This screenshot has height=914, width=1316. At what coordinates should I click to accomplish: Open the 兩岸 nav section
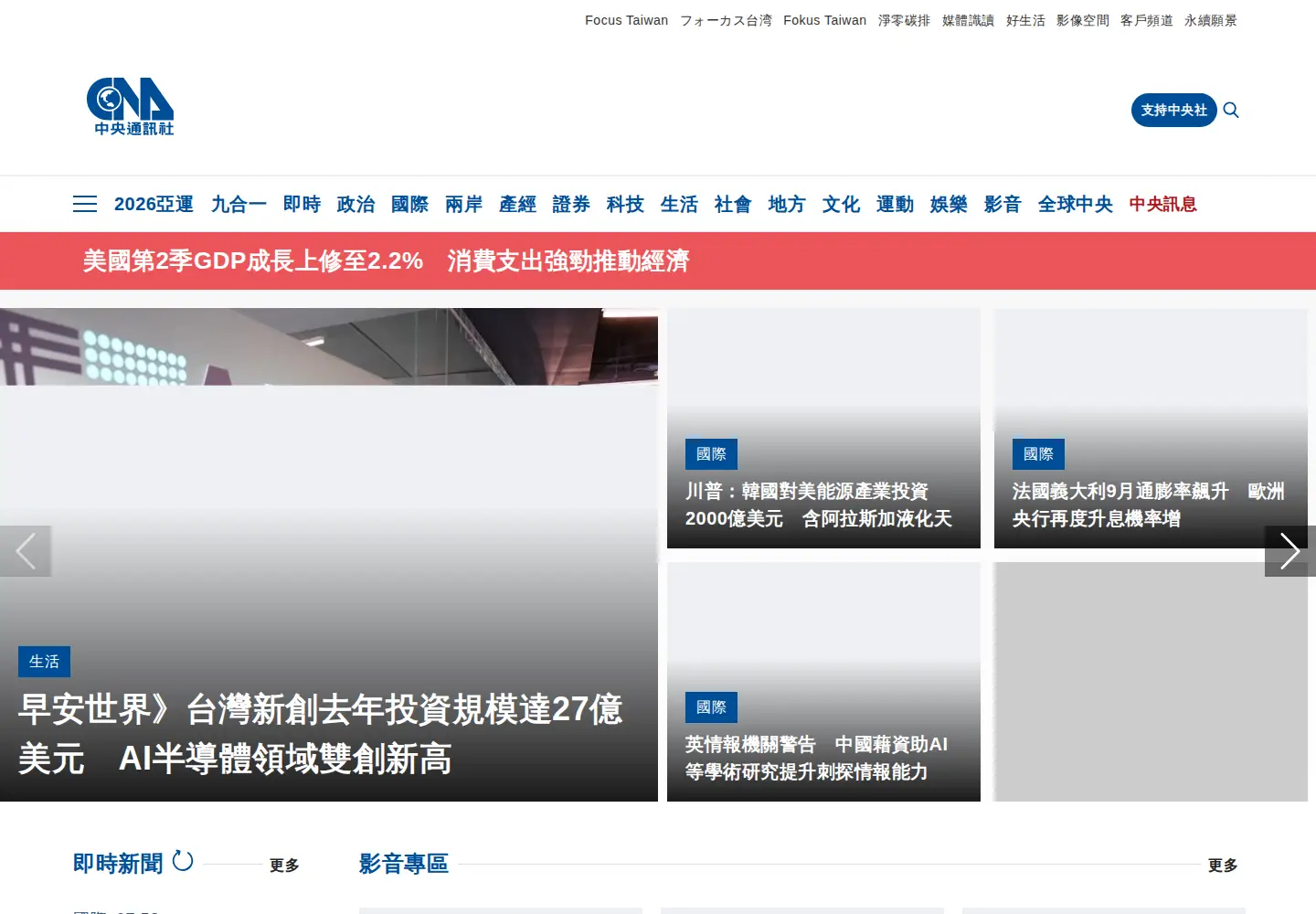(x=463, y=204)
